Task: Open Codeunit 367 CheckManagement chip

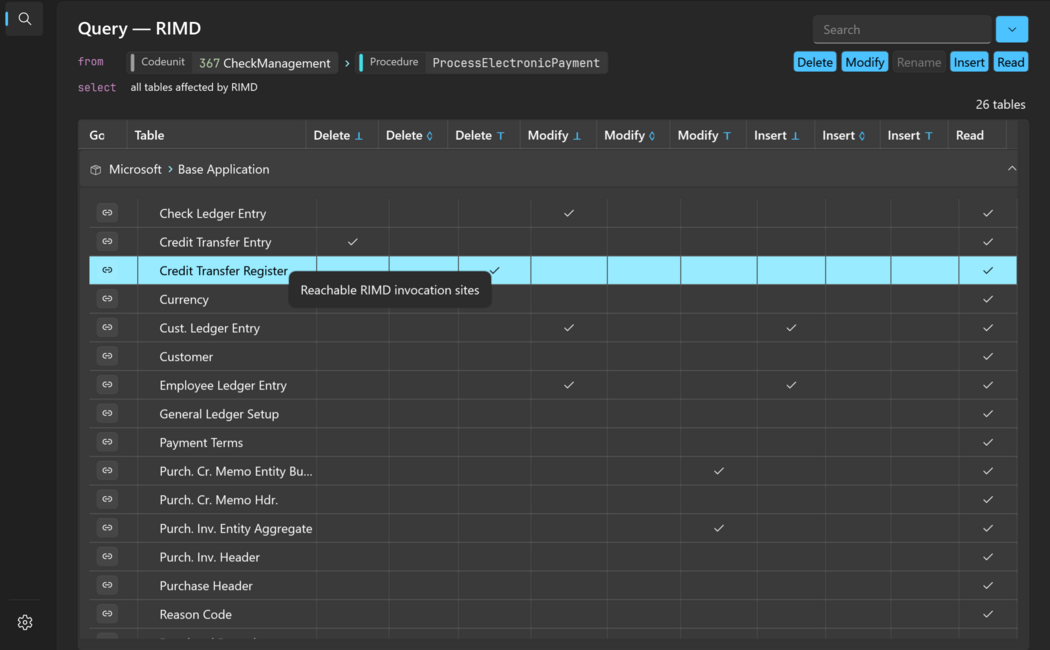Action: coord(232,63)
